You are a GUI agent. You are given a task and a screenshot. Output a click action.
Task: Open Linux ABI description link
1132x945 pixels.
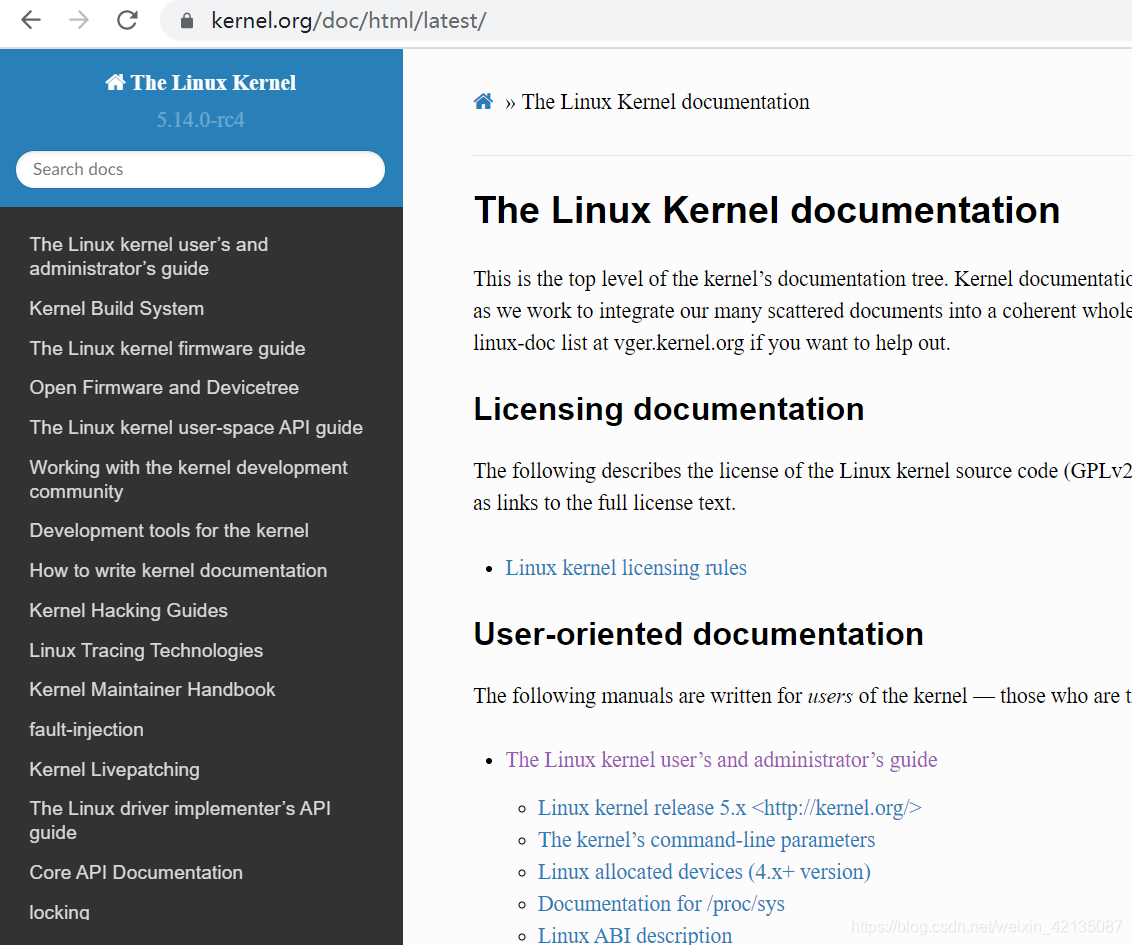pos(635,935)
